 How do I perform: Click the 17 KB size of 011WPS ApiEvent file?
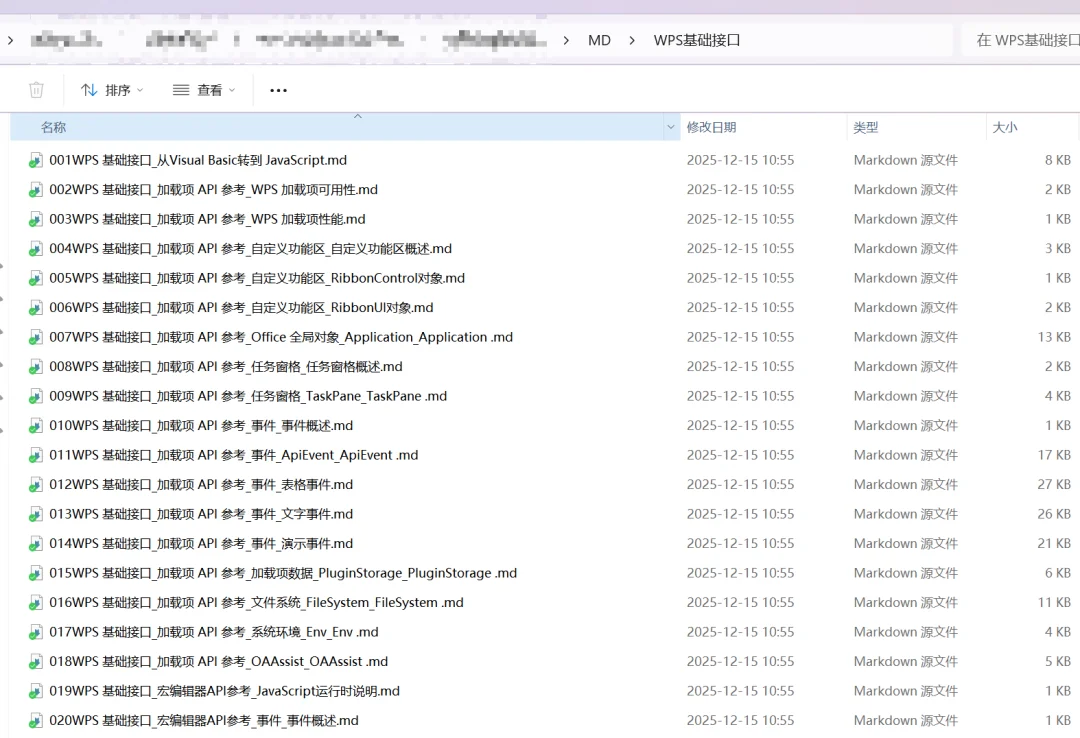[1054, 455]
